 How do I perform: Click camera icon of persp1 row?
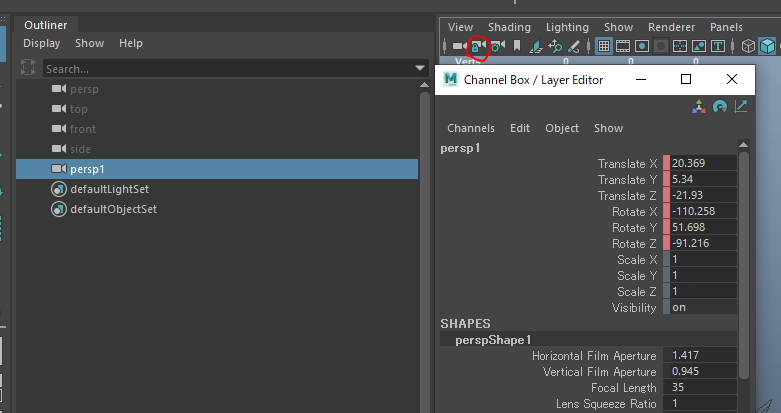pos(59,169)
